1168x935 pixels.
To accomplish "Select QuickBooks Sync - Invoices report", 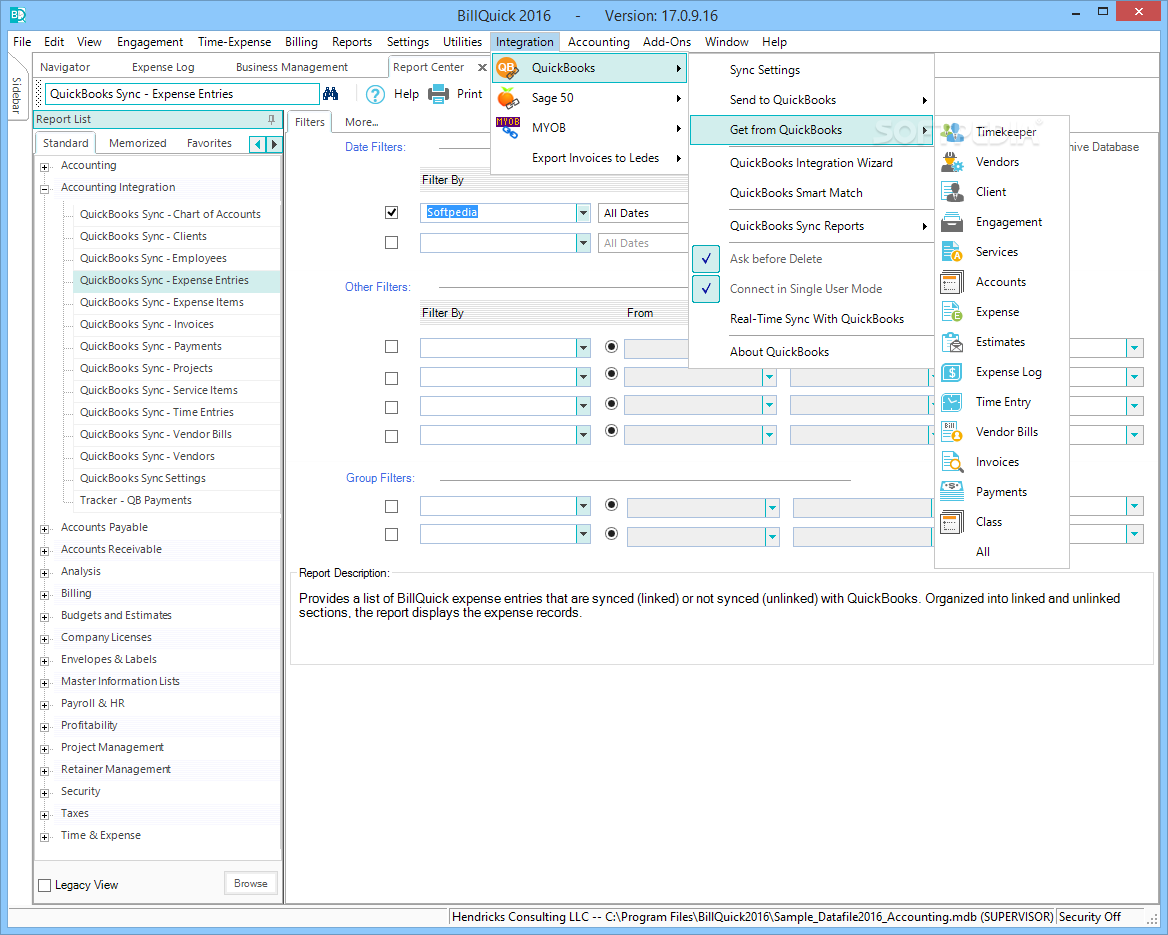I will pos(147,324).
